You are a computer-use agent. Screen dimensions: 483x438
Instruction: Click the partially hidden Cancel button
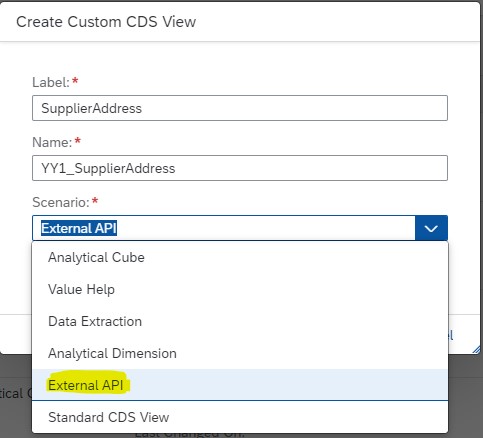450,335
